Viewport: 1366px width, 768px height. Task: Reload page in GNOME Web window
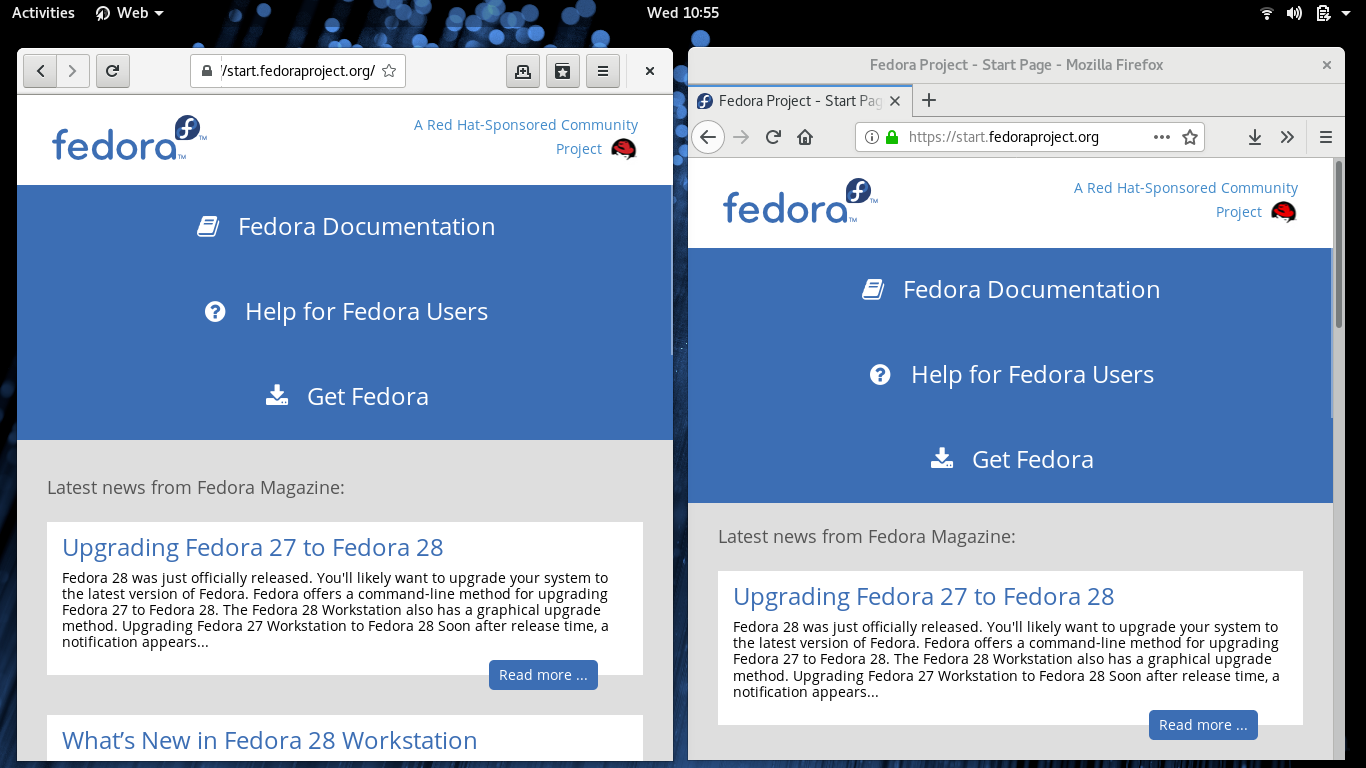[113, 71]
